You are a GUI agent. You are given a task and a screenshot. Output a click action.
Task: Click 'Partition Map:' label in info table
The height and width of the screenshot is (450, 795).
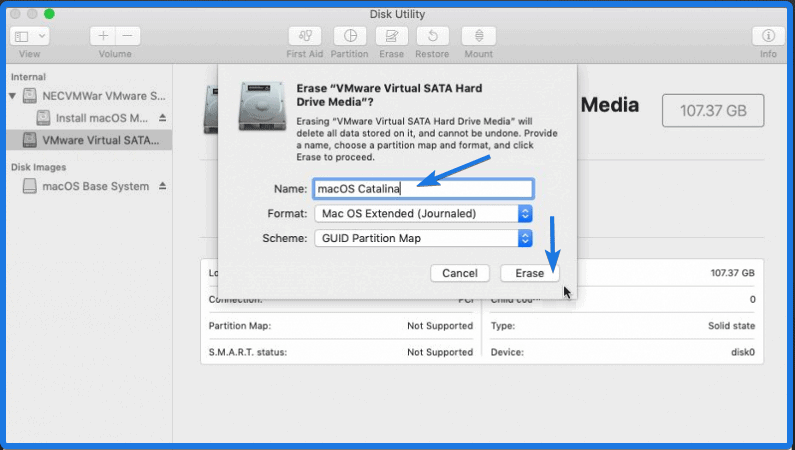click(x=240, y=326)
